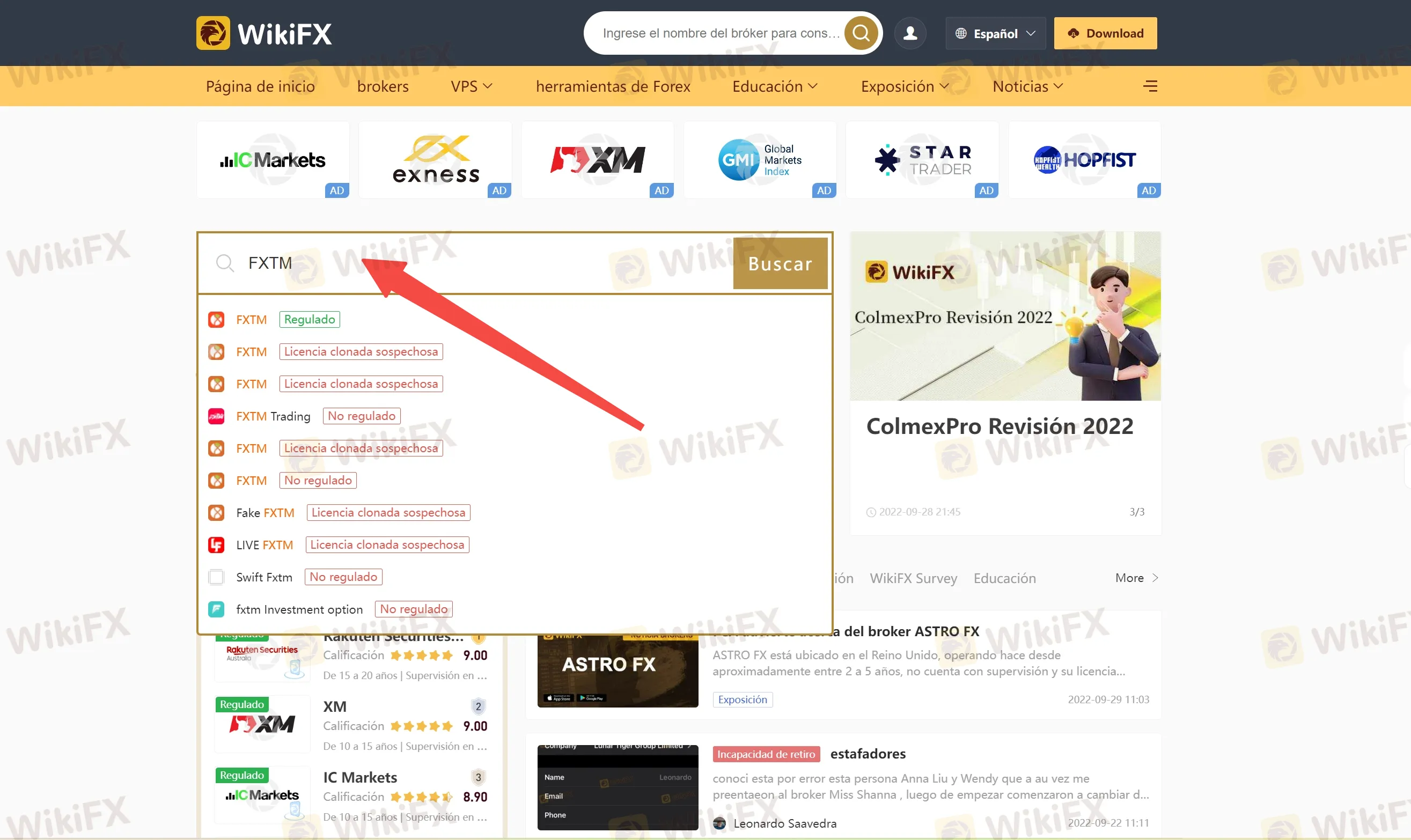Click IC Markets rank 3 badge icon
1411x840 pixels.
tap(478, 777)
